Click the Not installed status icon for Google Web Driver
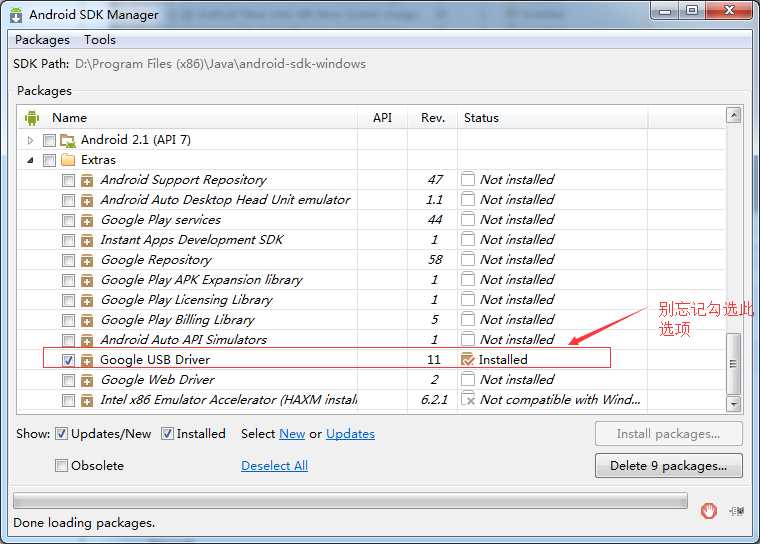The height and width of the screenshot is (544, 760). [x=468, y=379]
